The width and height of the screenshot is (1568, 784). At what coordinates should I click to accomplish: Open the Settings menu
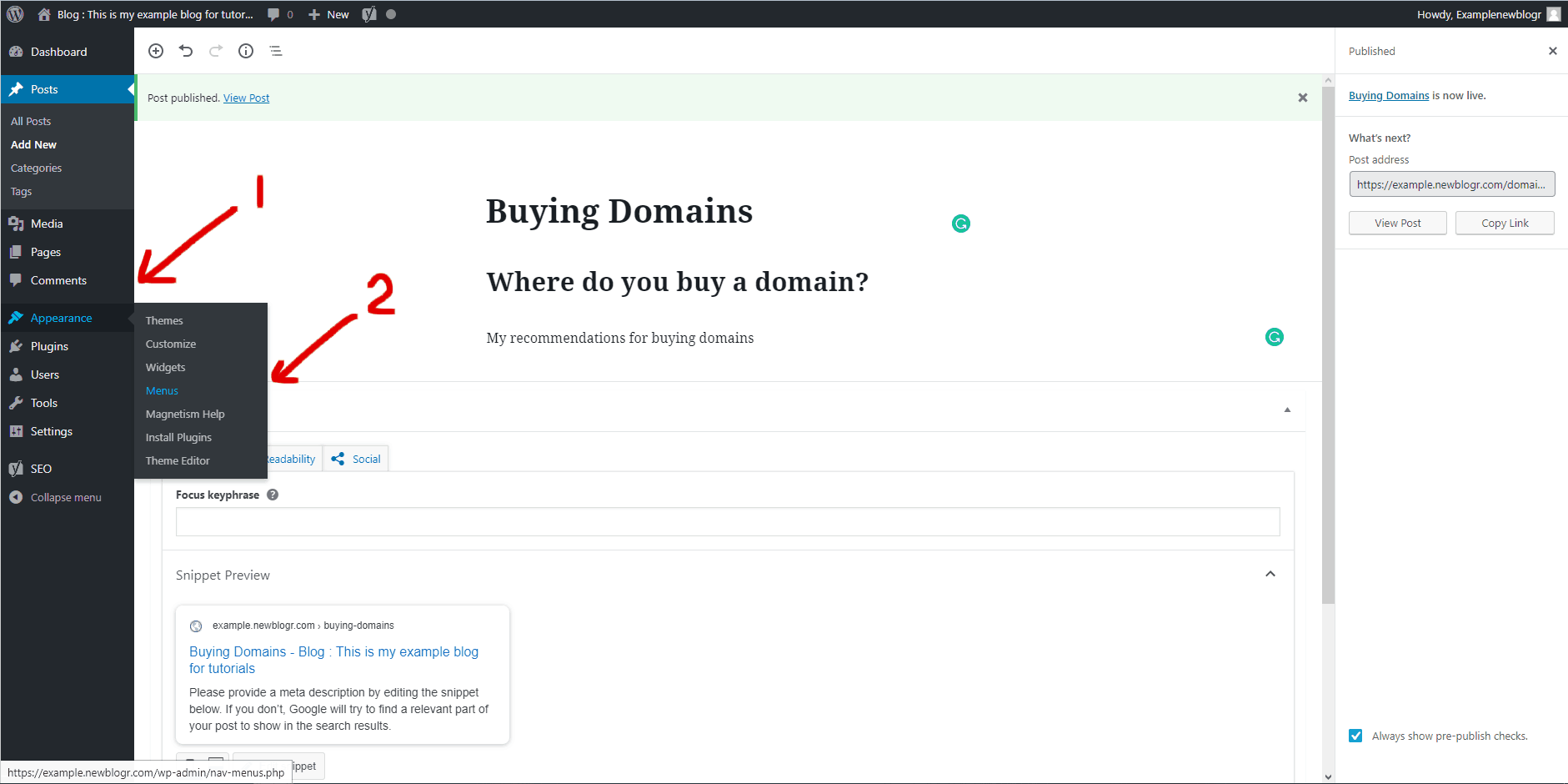(x=67, y=431)
